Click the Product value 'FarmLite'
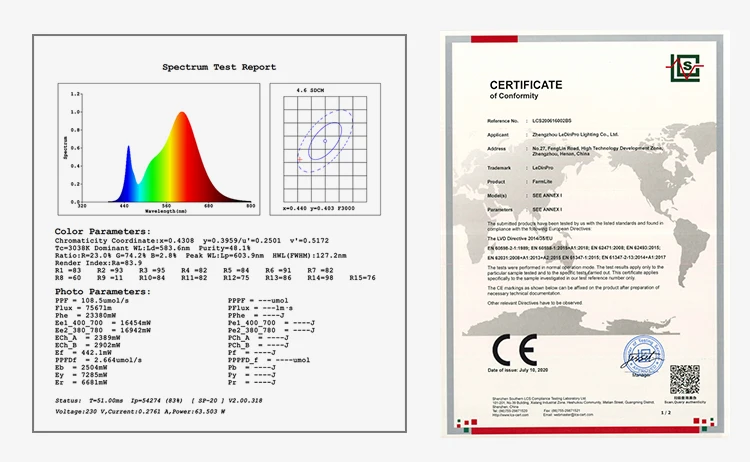This screenshot has width=750, height=462. click(x=542, y=182)
